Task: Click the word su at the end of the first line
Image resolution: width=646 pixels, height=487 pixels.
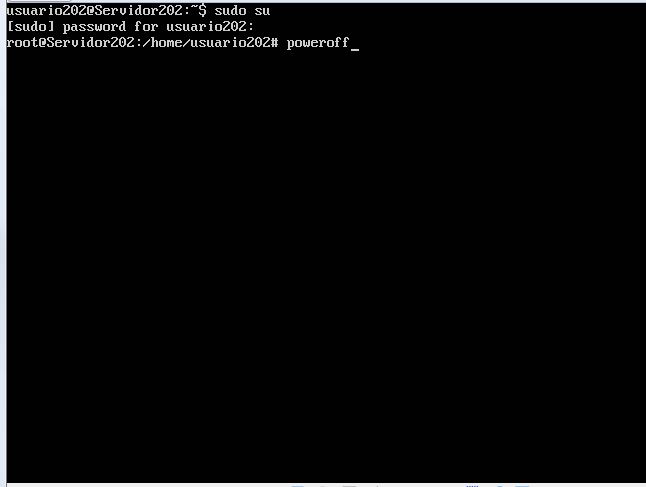Action: pyautogui.click(x=262, y=11)
